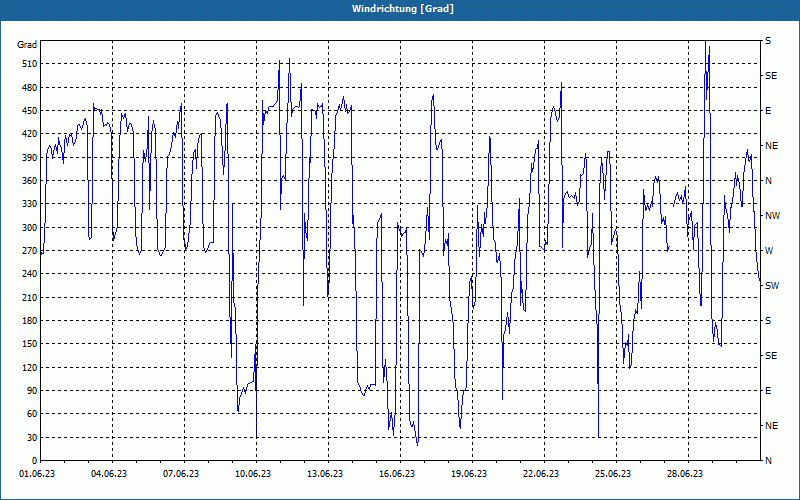
Task: Select the 210 y-axis value
Action: click(29, 297)
